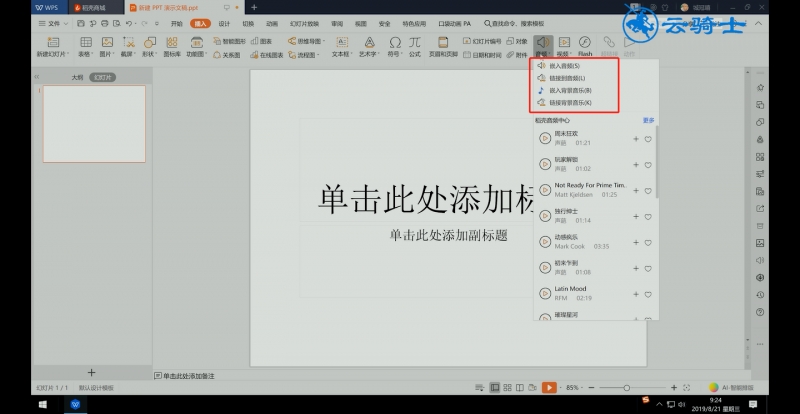Play the 周末狂欢 audio track
800x414 pixels.
(545, 138)
